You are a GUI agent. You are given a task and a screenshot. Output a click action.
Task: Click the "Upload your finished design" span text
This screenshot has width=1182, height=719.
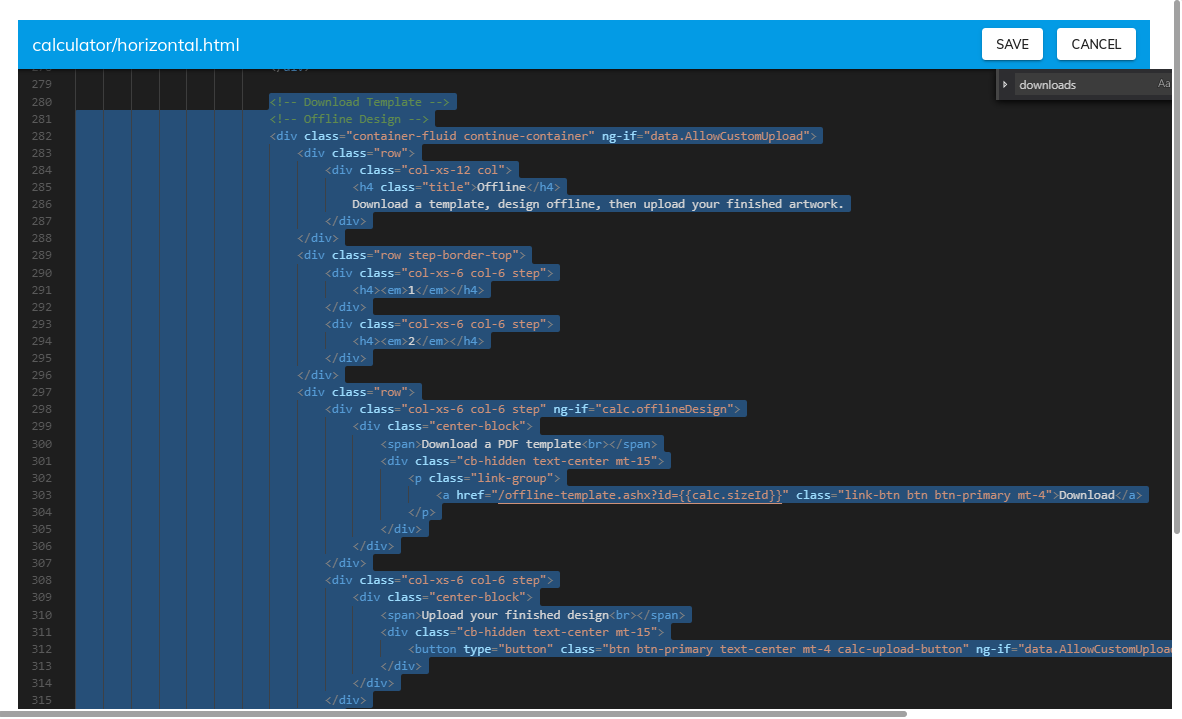(x=515, y=615)
